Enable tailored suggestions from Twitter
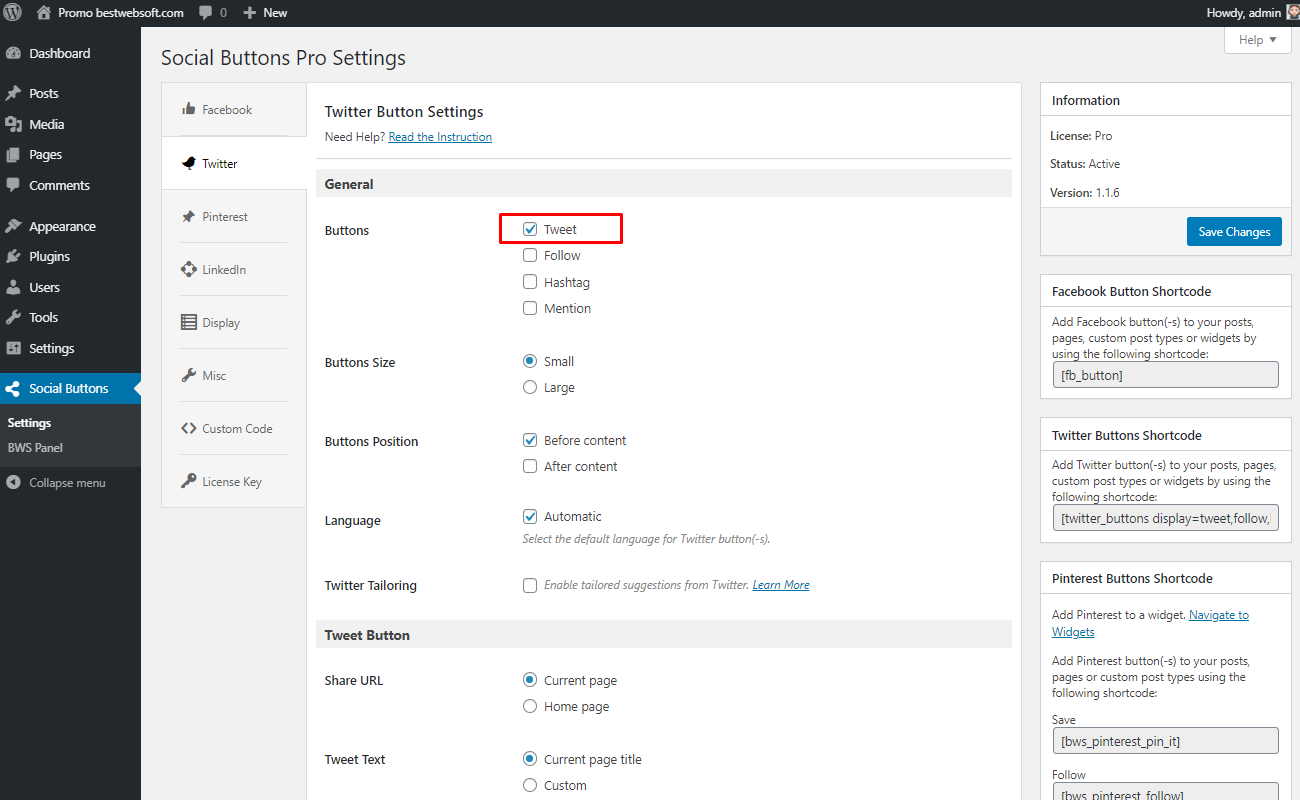 (530, 585)
